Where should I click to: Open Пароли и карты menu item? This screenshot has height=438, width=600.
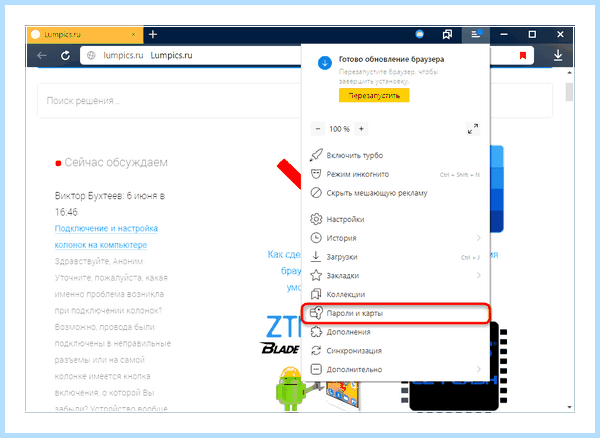395,313
